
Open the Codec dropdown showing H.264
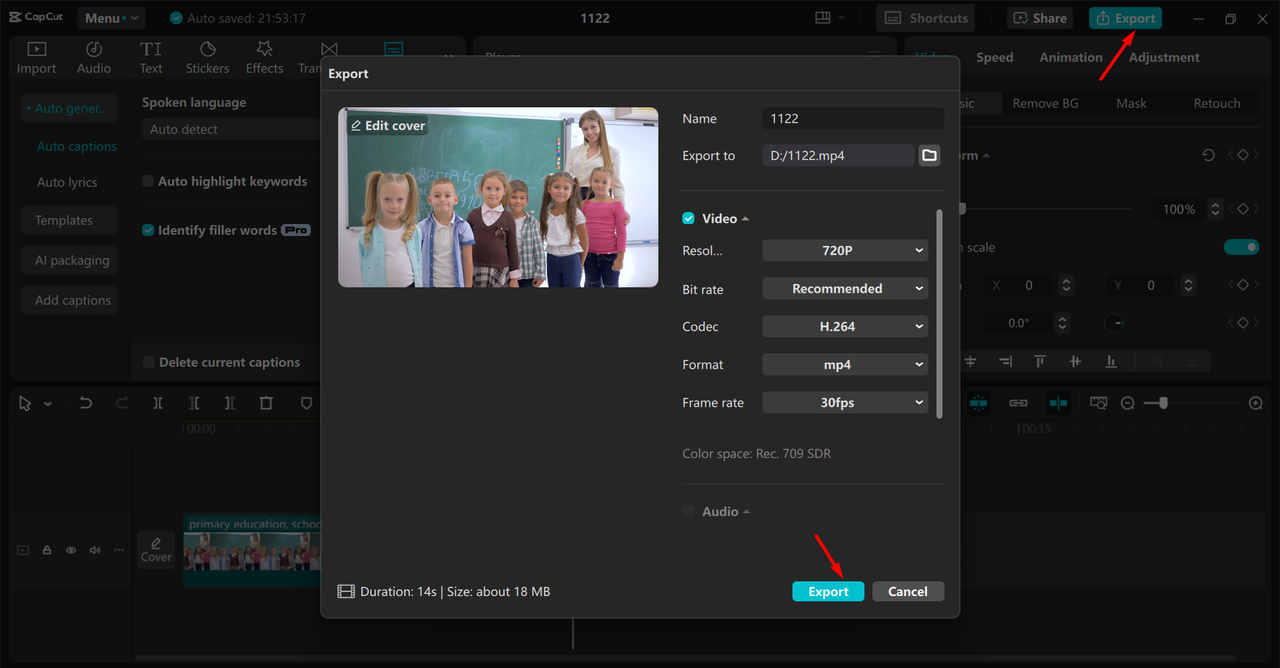(x=845, y=327)
